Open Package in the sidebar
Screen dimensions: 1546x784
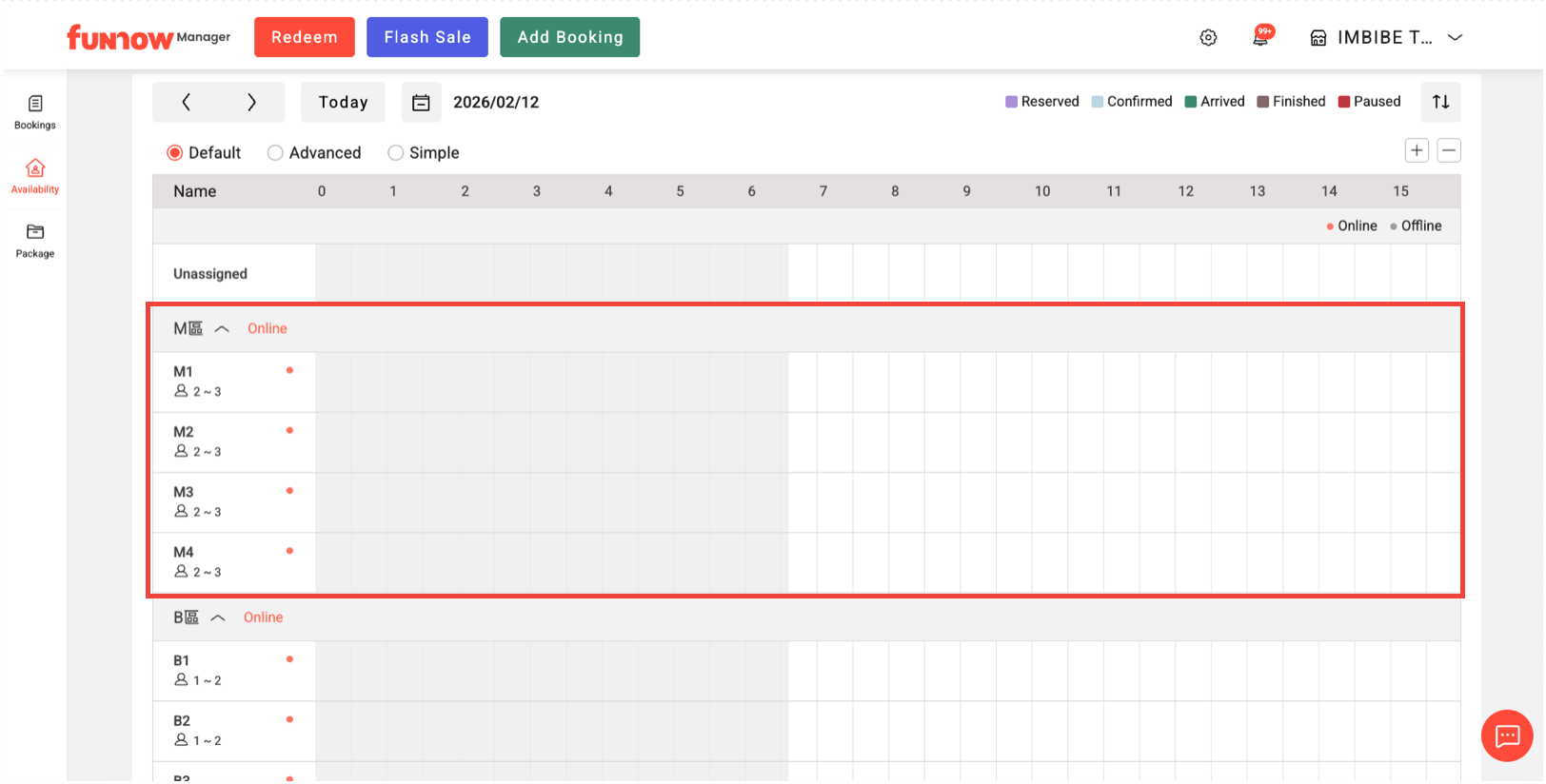point(35,241)
